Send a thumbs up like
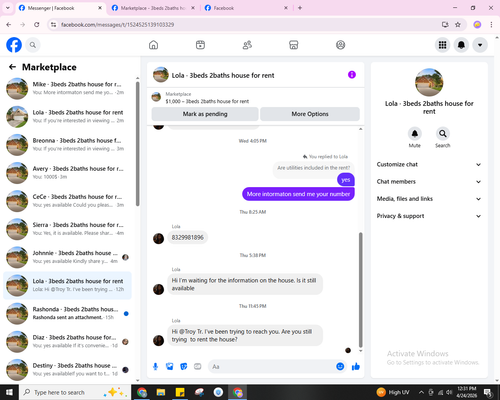The width and height of the screenshot is (500, 400). pyautogui.click(x=356, y=367)
